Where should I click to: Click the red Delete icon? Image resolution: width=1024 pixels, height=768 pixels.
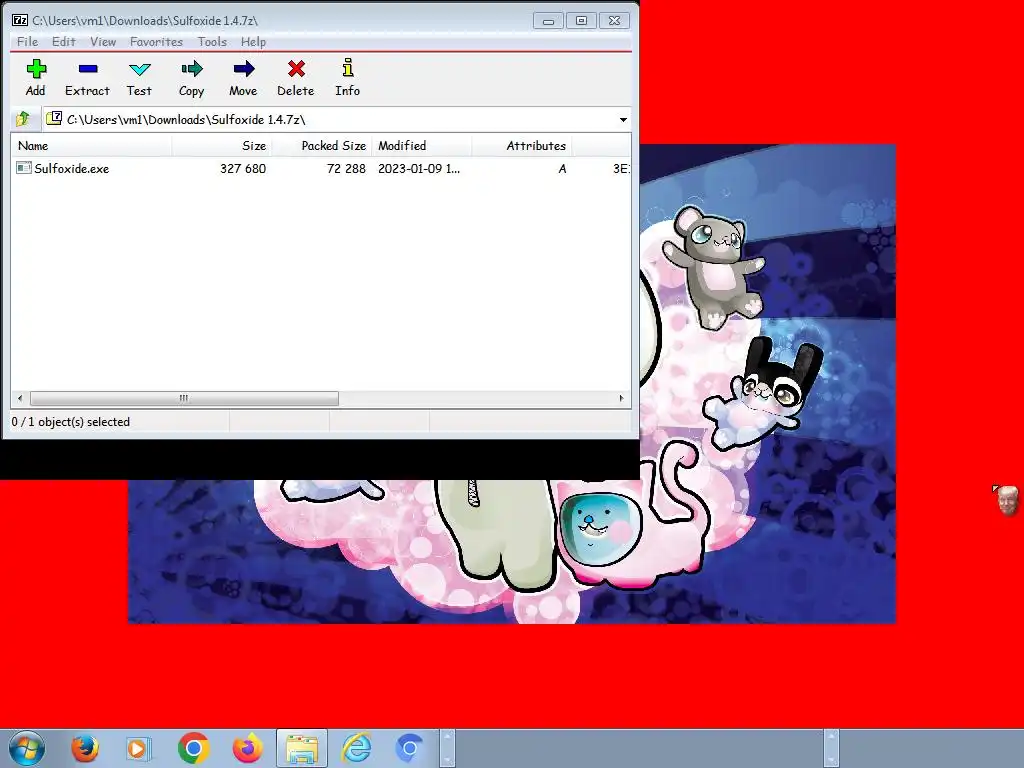click(296, 69)
